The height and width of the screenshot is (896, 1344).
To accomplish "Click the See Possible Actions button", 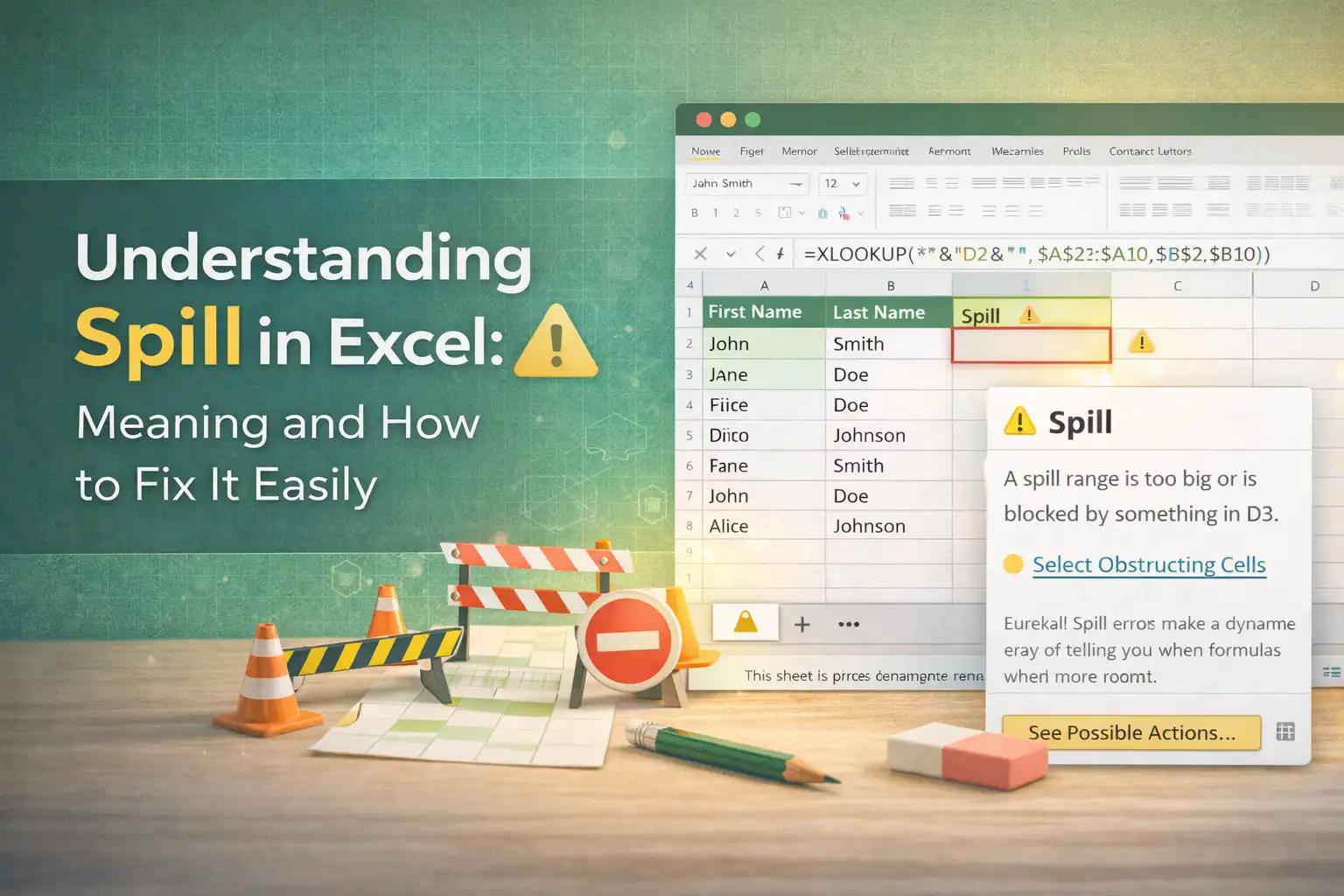I will click(1131, 732).
